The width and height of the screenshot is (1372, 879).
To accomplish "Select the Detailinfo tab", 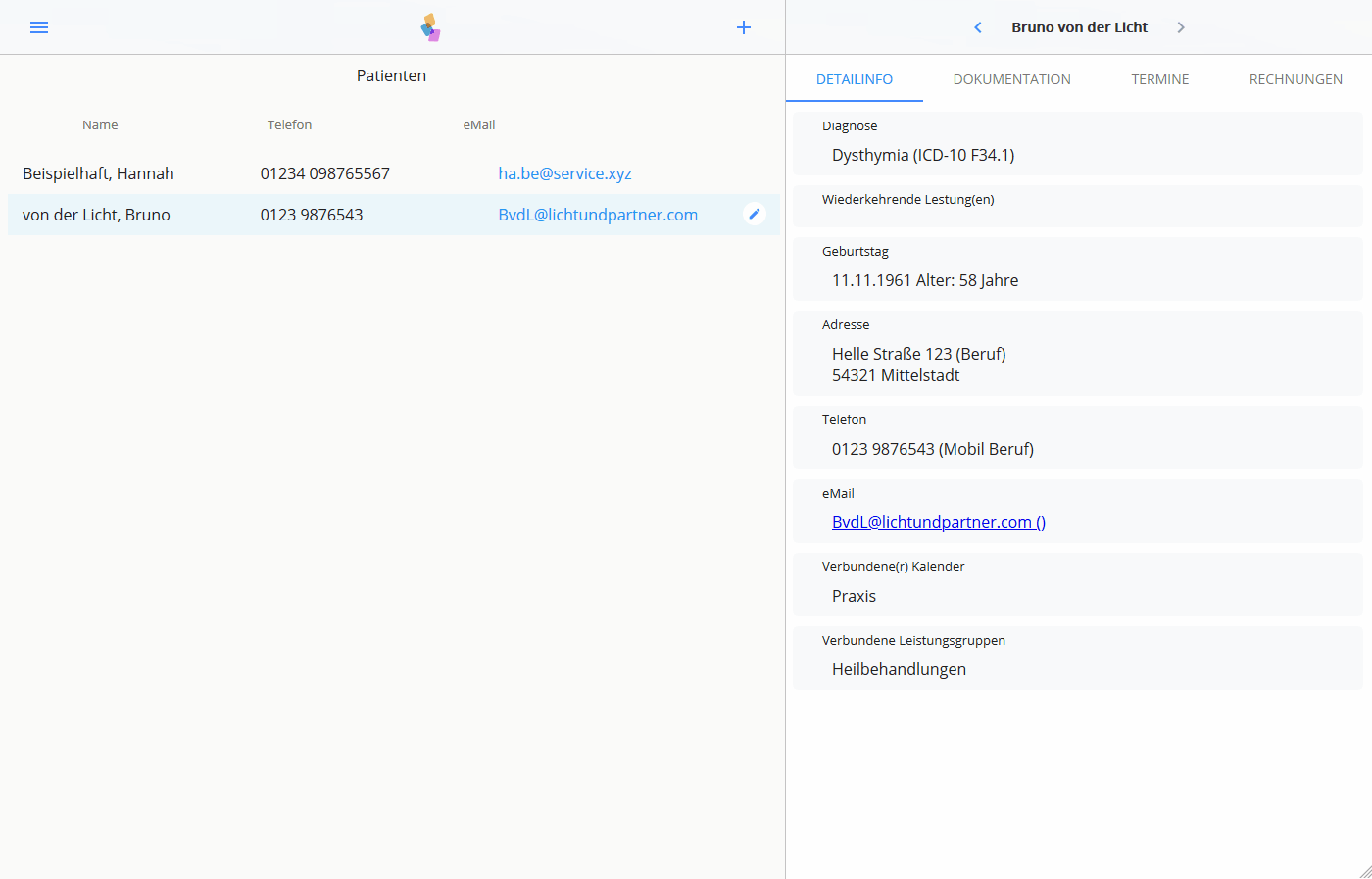I will 854,79.
